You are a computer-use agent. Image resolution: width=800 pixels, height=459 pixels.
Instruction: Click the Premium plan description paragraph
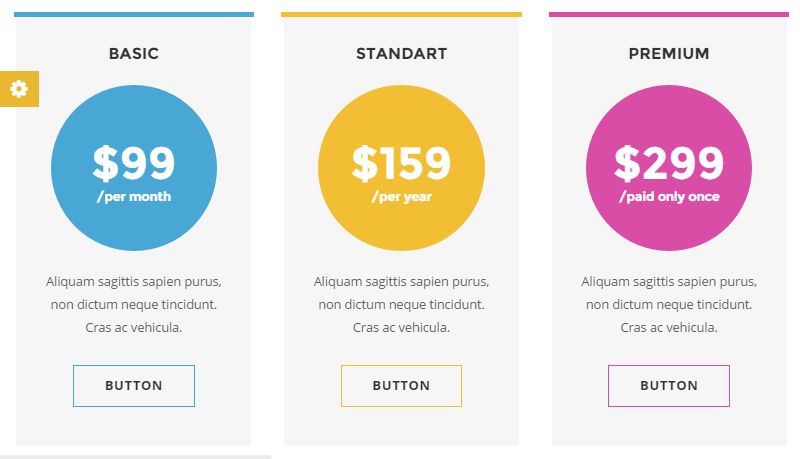coord(669,304)
